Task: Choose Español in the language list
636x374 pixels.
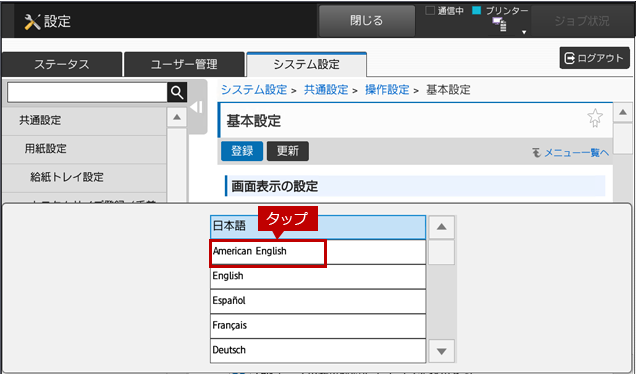Action: point(318,301)
